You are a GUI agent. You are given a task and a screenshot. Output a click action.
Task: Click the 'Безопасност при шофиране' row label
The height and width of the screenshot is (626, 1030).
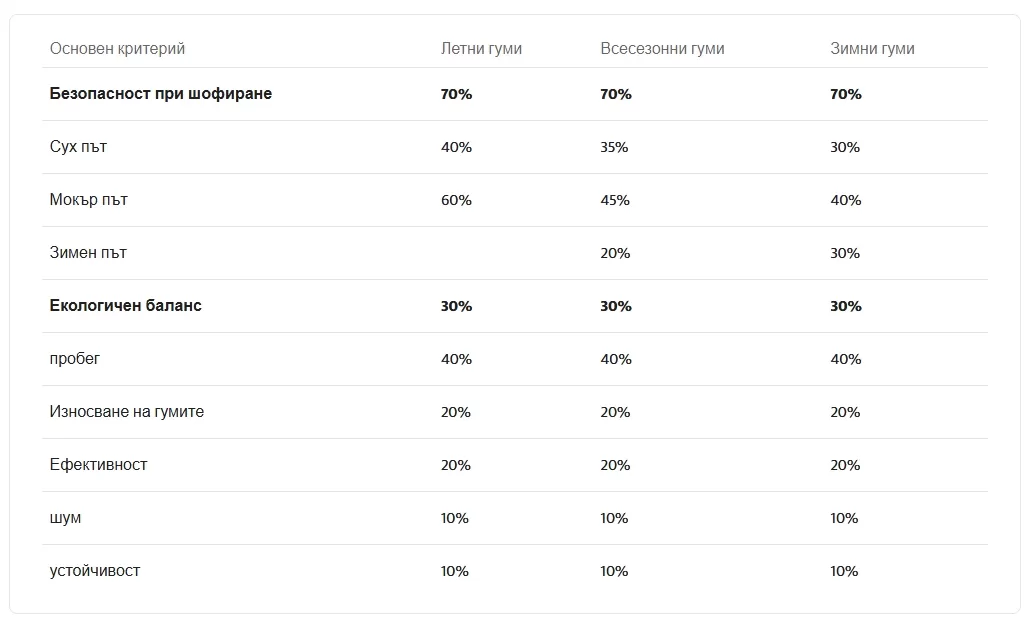(161, 94)
